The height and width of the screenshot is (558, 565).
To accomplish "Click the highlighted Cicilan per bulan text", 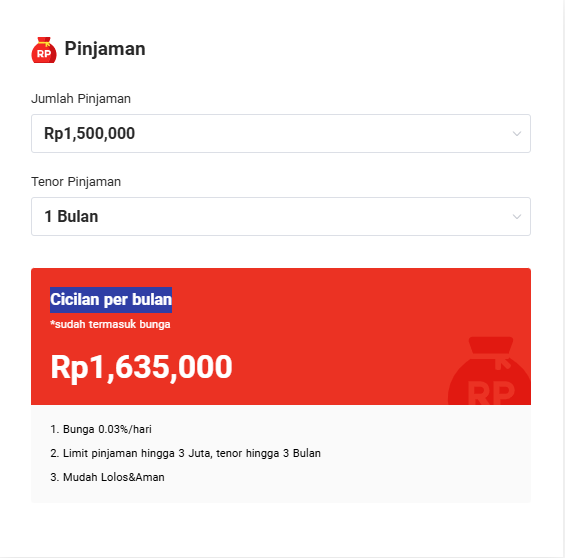I will (111, 300).
